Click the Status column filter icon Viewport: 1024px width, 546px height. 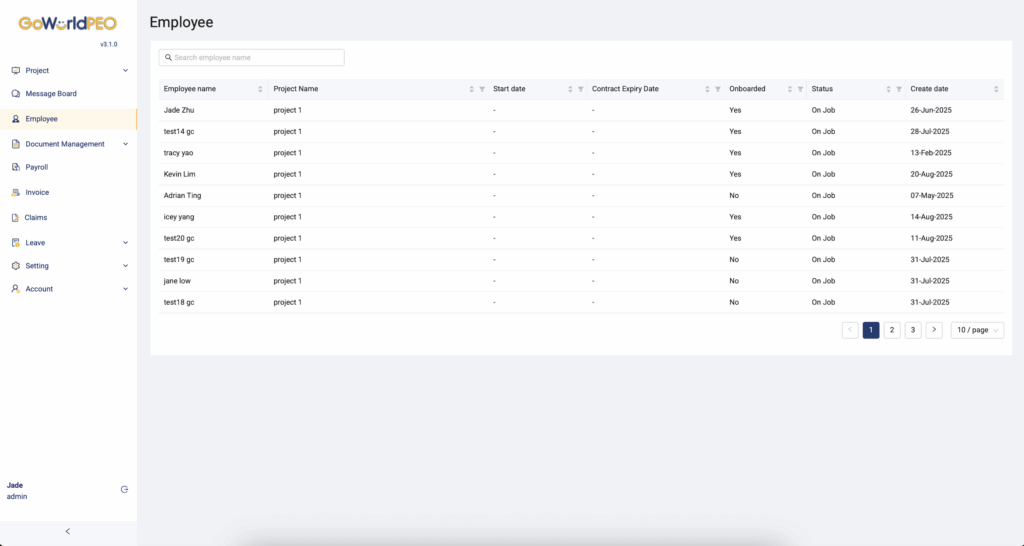[899, 89]
